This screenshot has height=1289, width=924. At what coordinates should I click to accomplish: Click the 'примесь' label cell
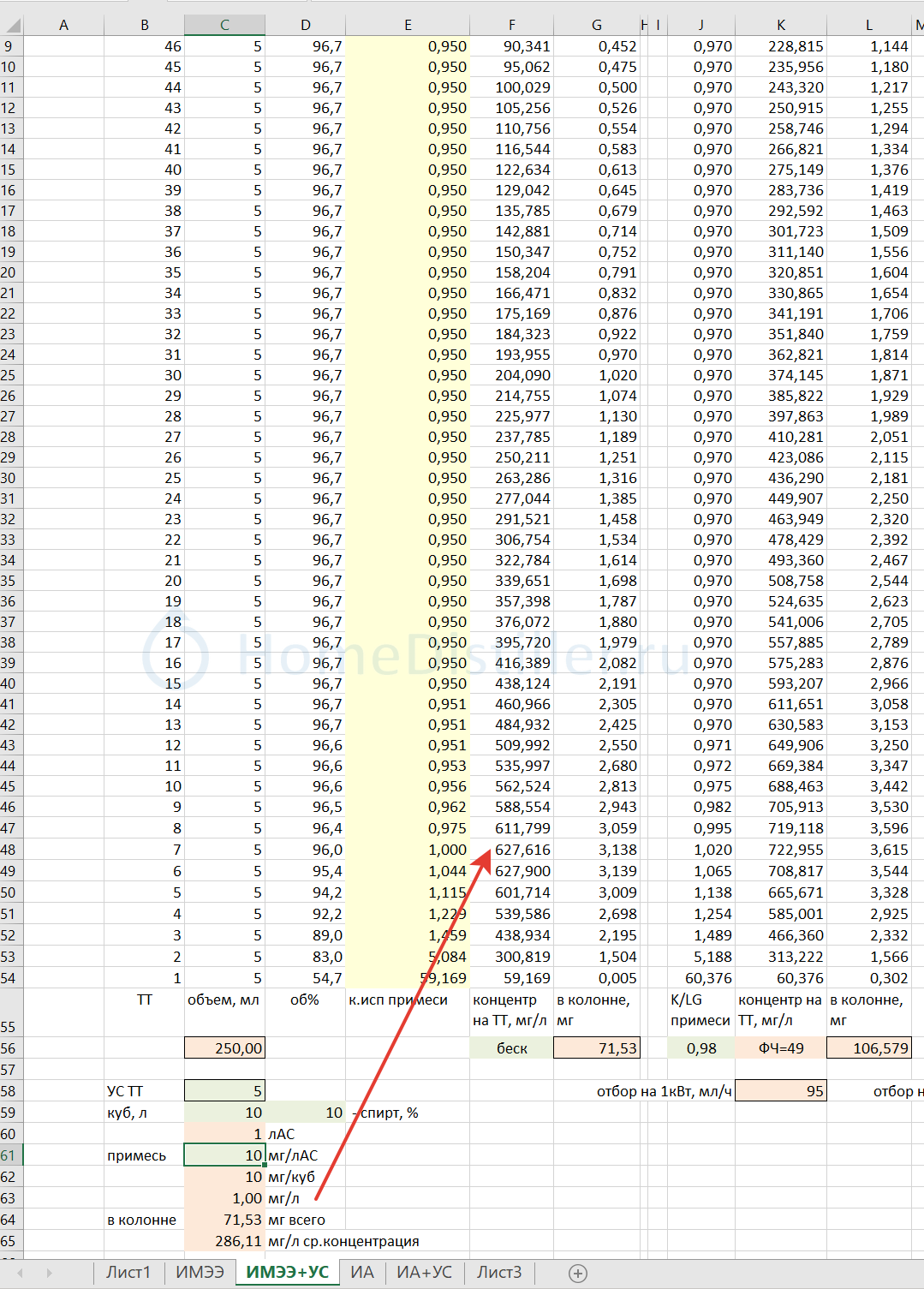pyautogui.click(x=144, y=1155)
